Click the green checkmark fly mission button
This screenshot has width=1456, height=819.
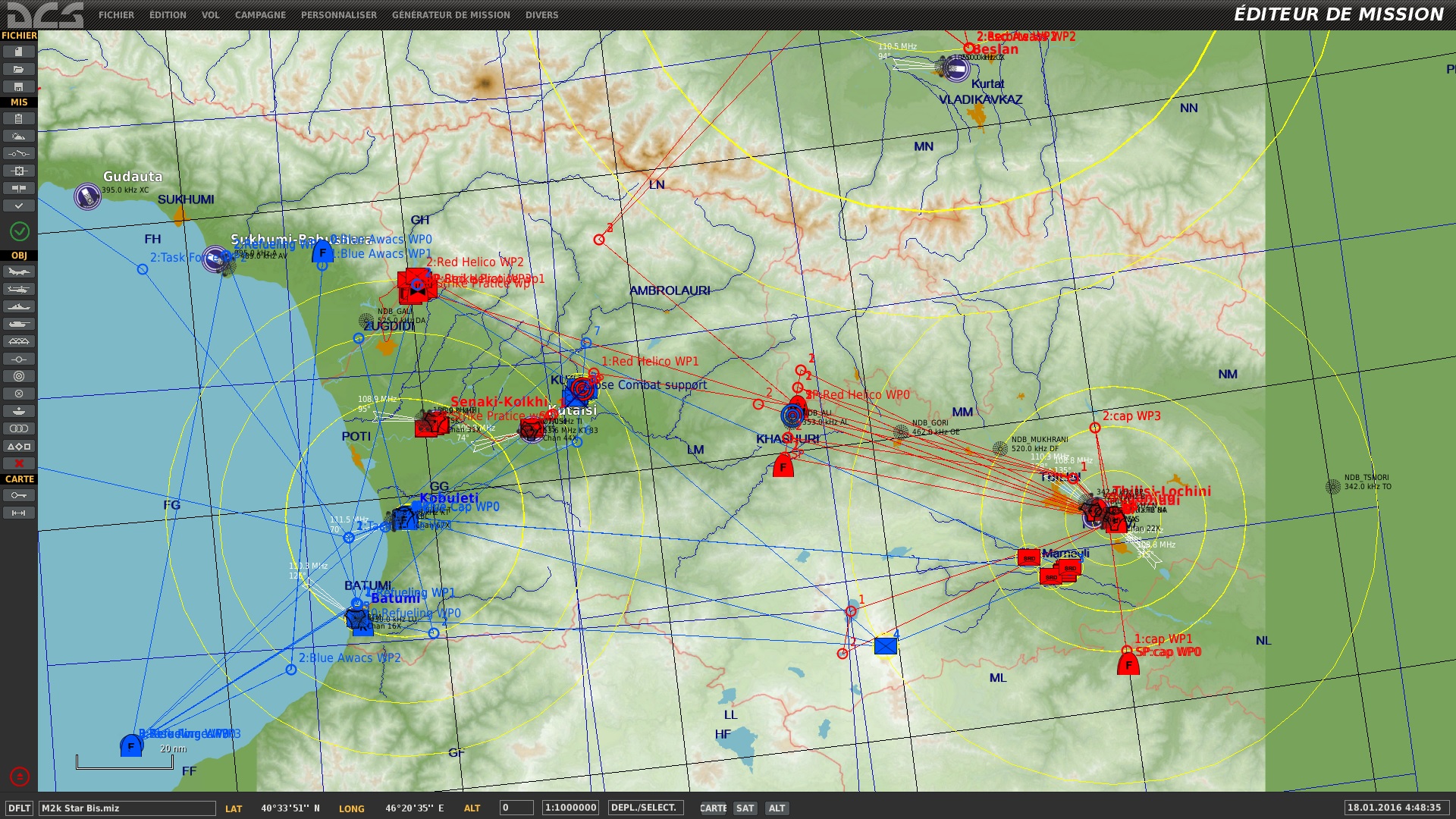[19, 231]
